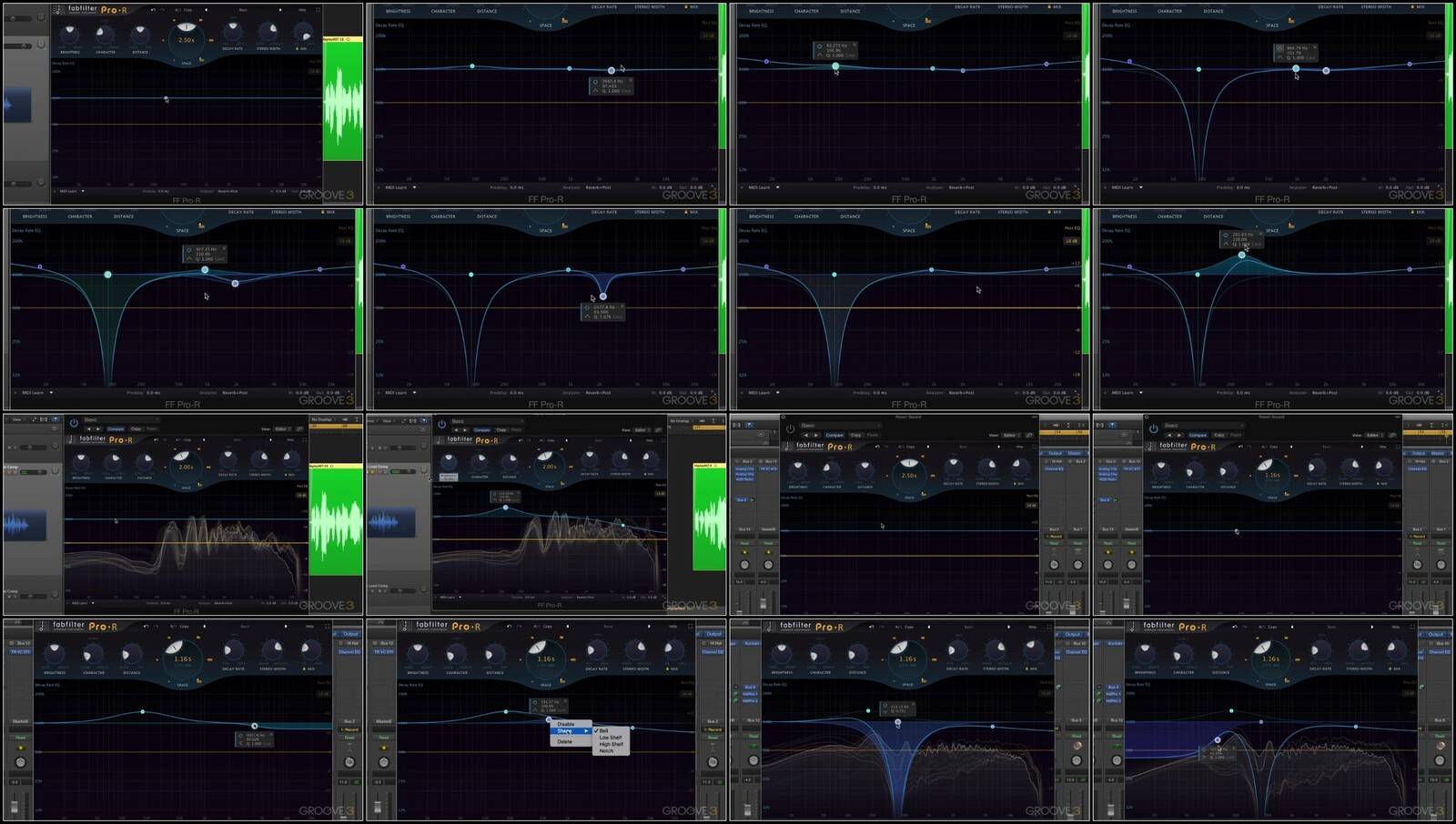Click A/B button in 2.50s green-waveform frame
The height and width of the screenshot is (824, 1456).
(x=177, y=10)
